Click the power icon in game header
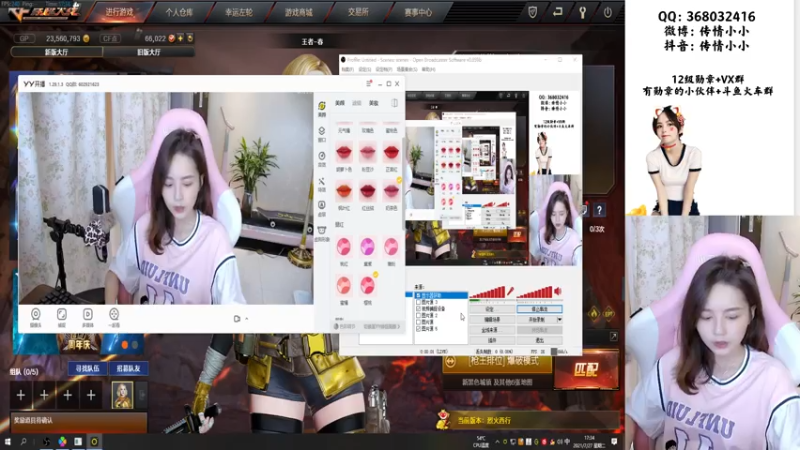This screenshot has height=450, width=800. tap(608, 12)
